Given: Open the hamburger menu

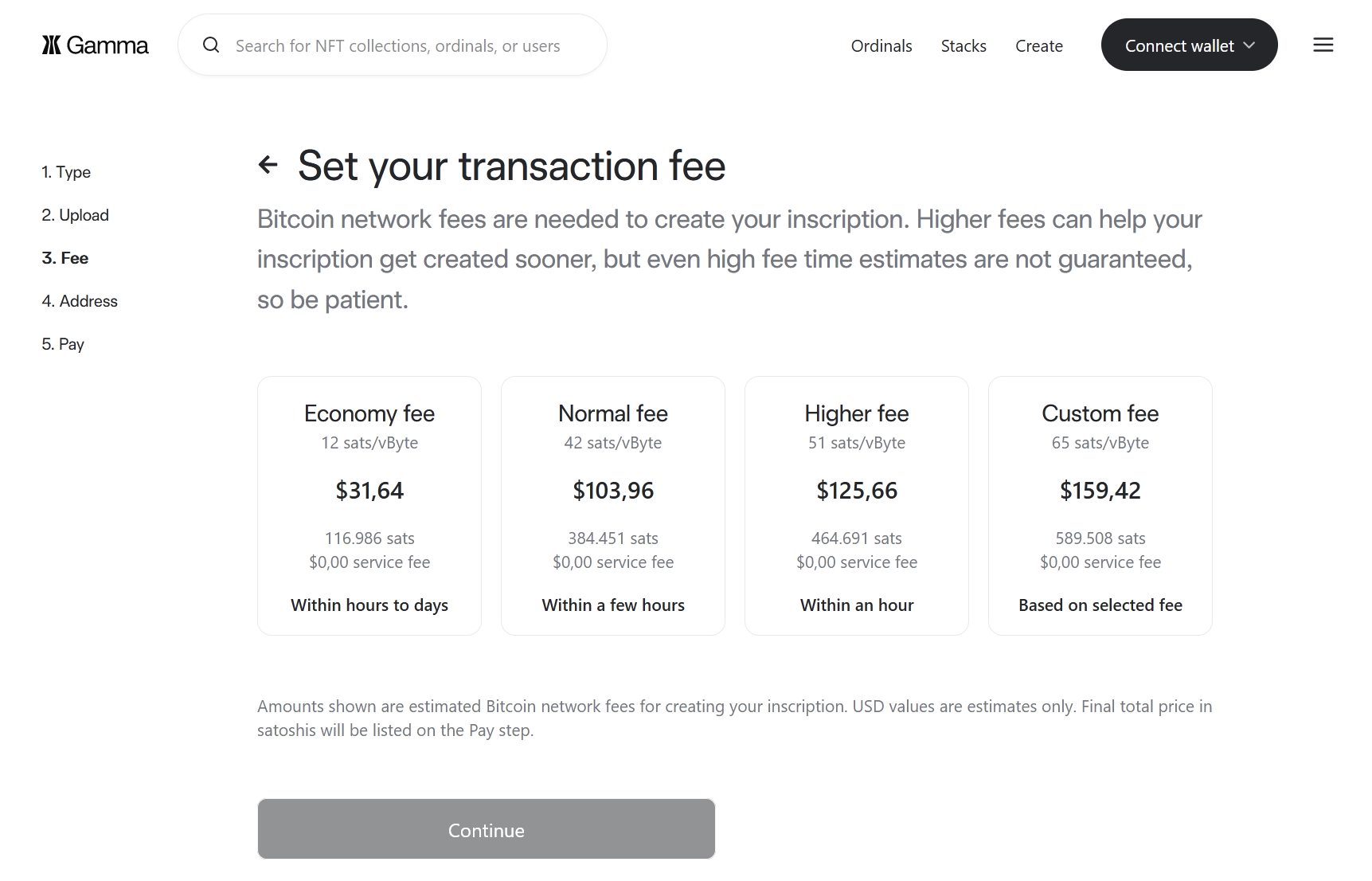Looking at the screenshot, I should [1323, 45].
